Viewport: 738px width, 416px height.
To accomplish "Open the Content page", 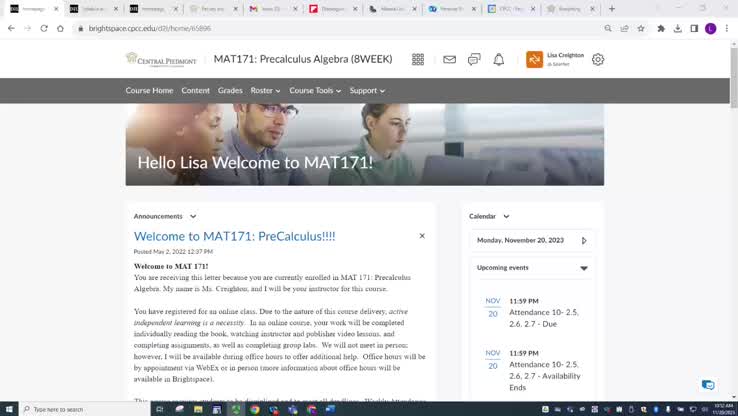I will [195, 91].
